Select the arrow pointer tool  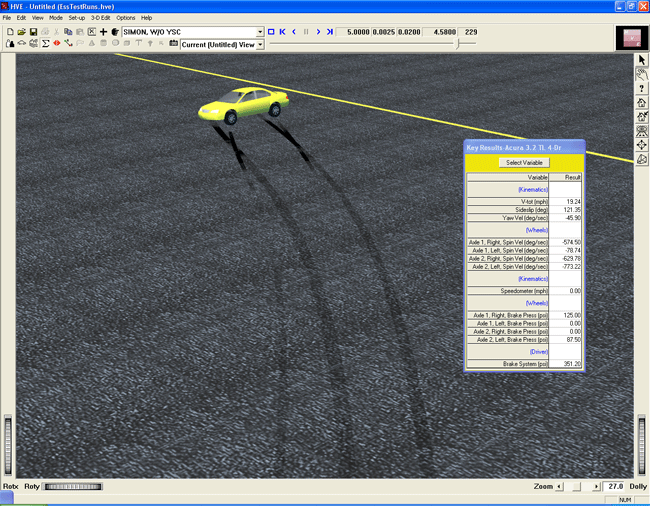click(x=642, y=61)
